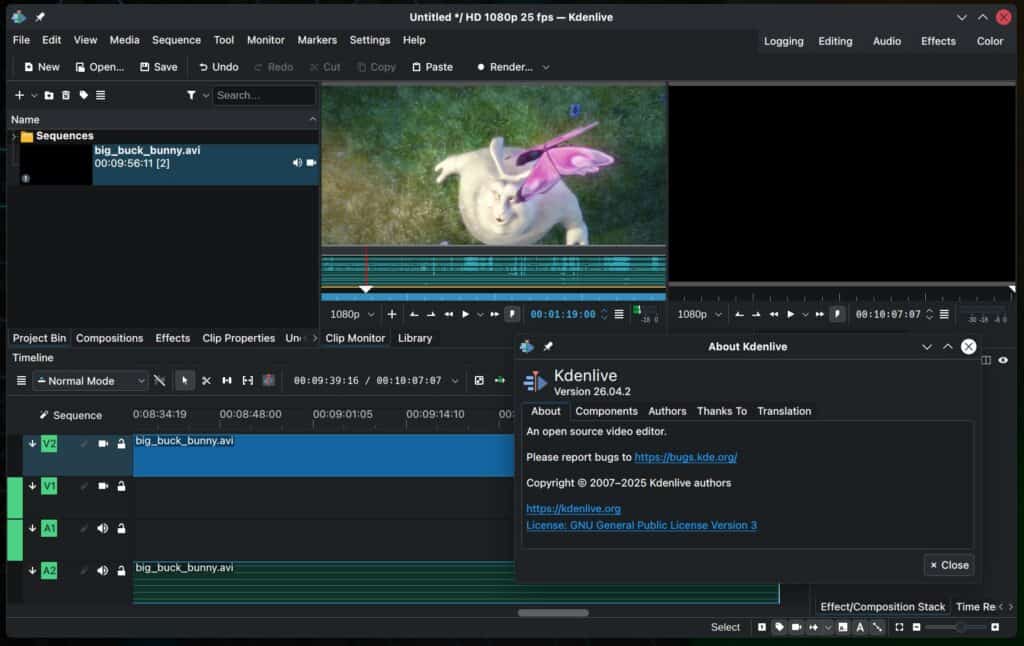The width and height of the screenshot is (1024, 646).
Task: Create a new folder in Project Bin
Action: tap(49, 95)
